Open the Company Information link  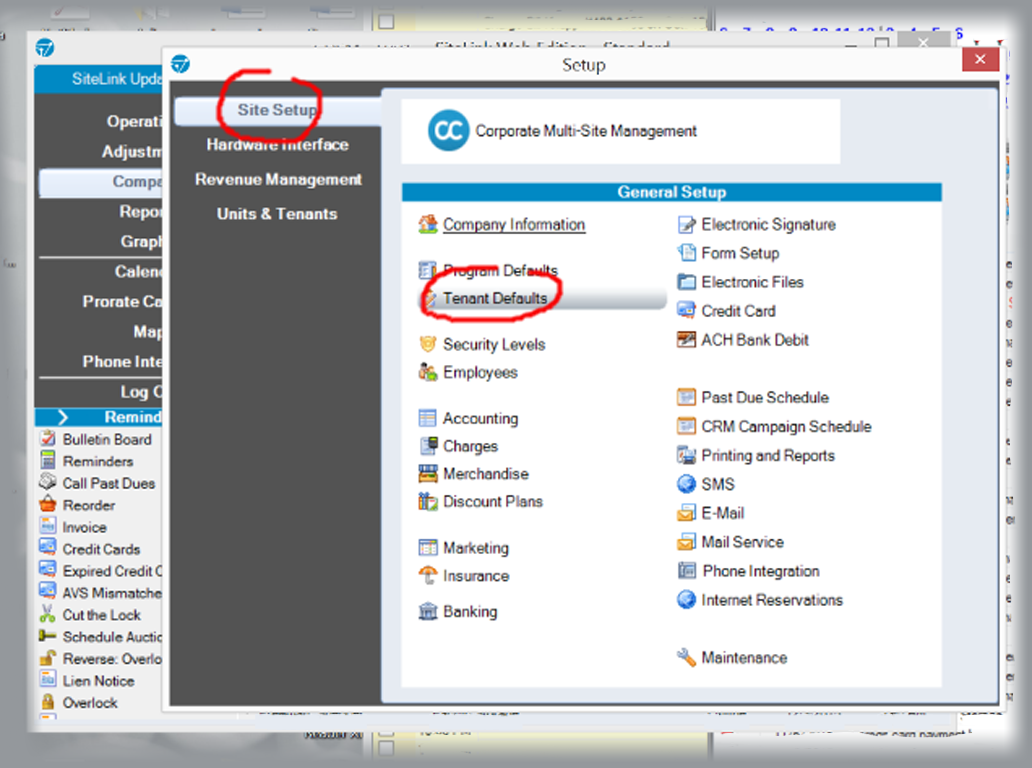(514, 225)
